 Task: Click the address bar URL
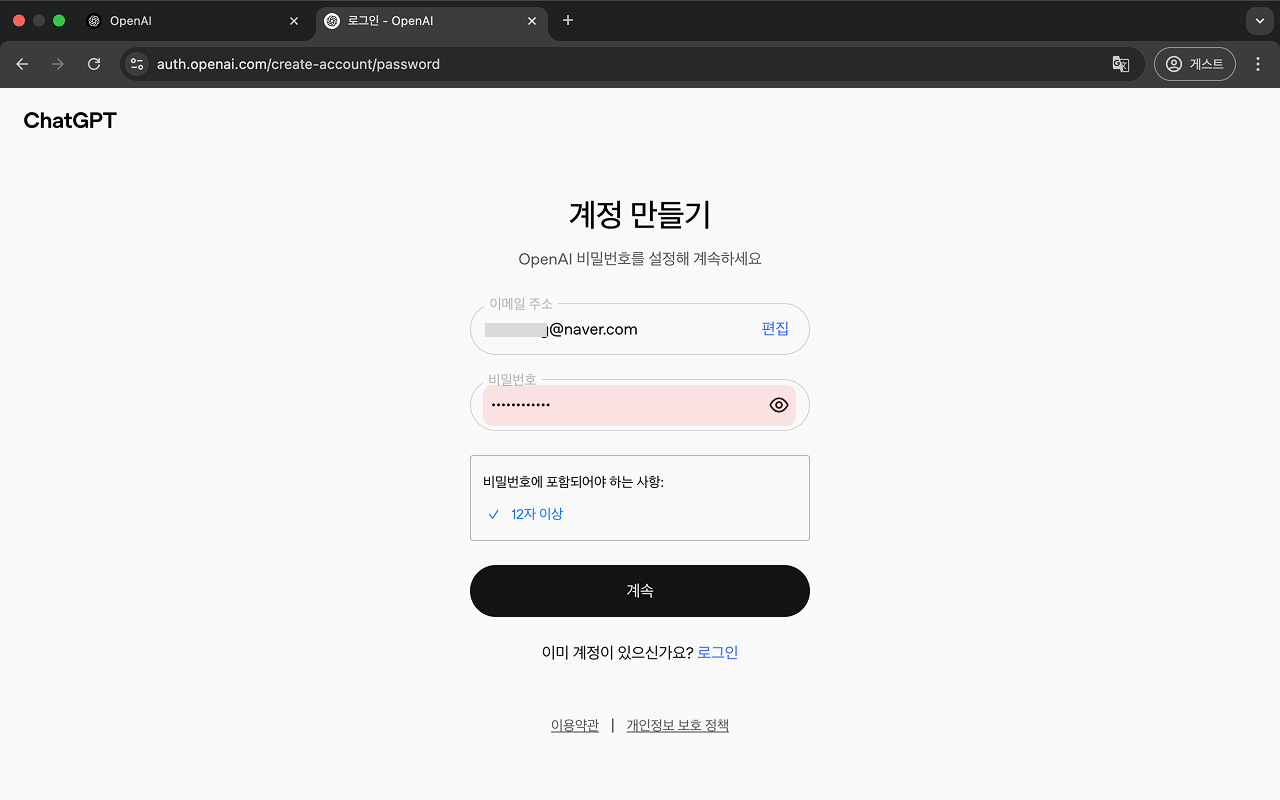[298, 64]
